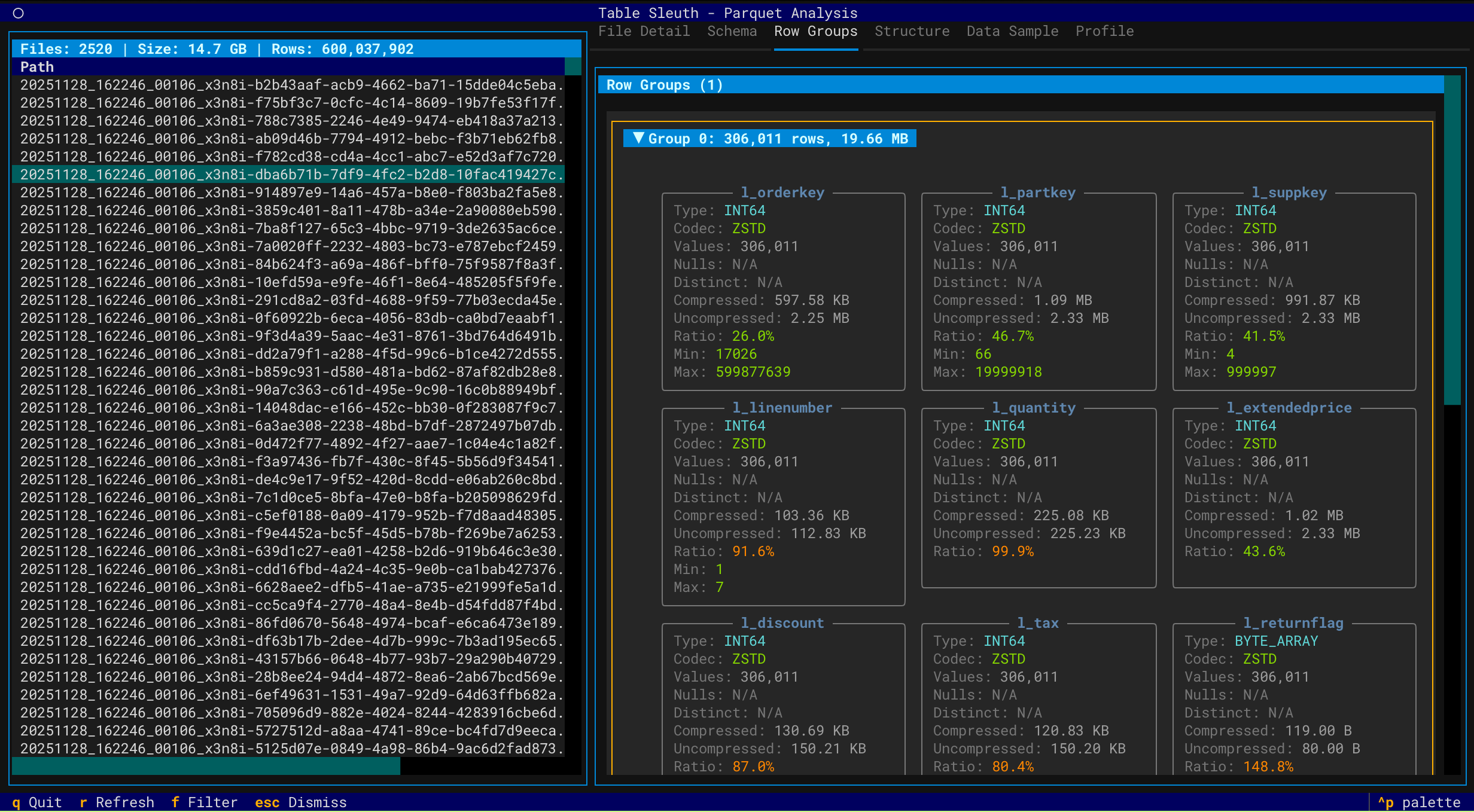The image size is (1474, 812).
Task: Activate the f Filter footer shortcut
Action: (204, 802)
